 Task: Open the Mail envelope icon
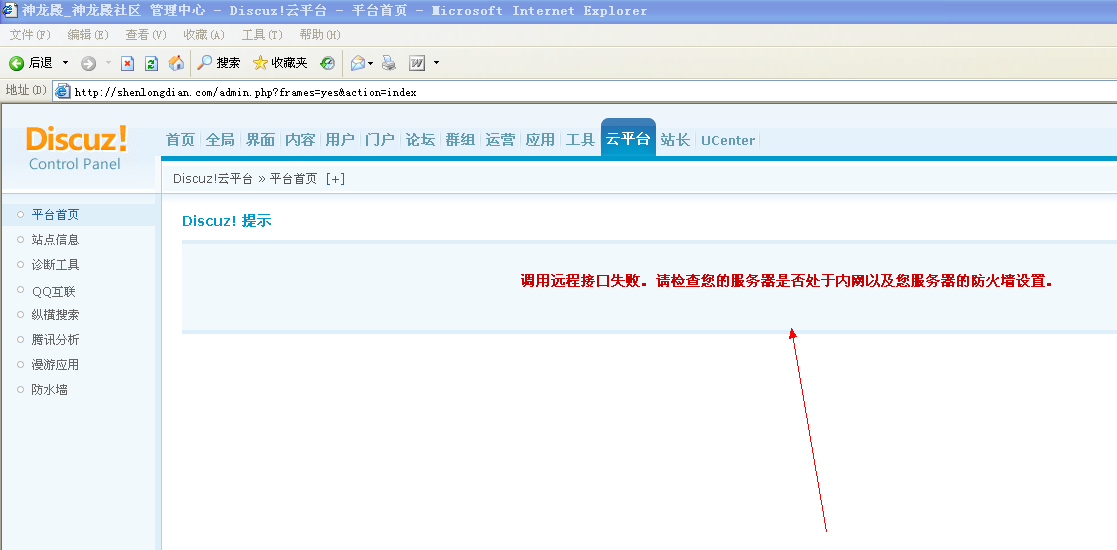click(x=358, y=63)
